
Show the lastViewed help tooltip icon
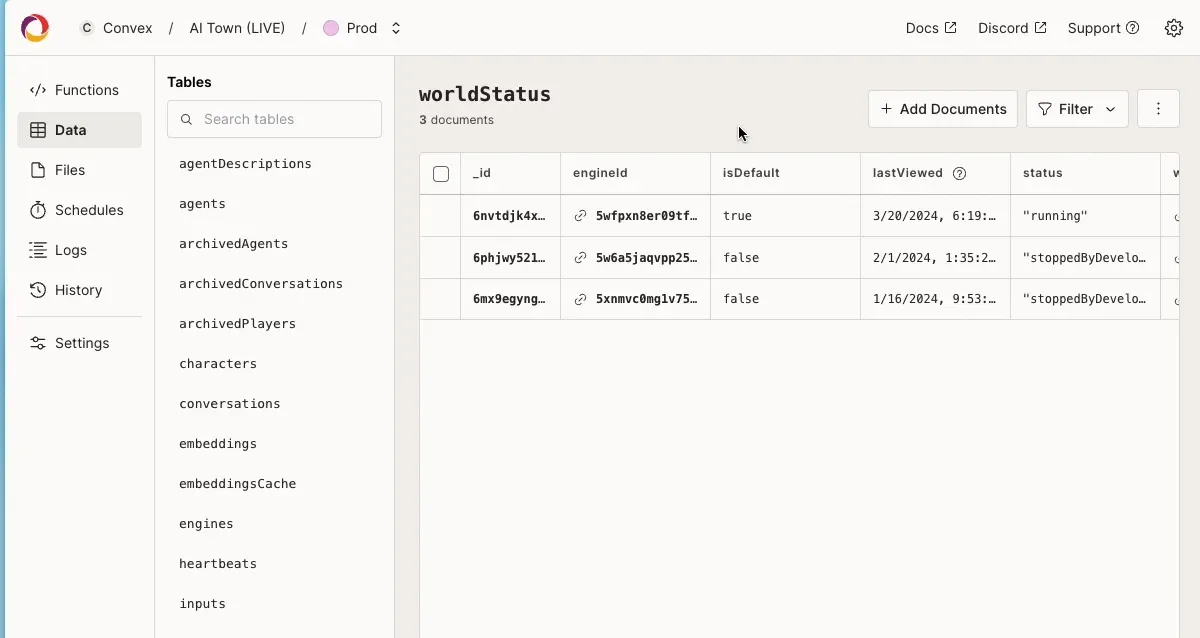960,173
